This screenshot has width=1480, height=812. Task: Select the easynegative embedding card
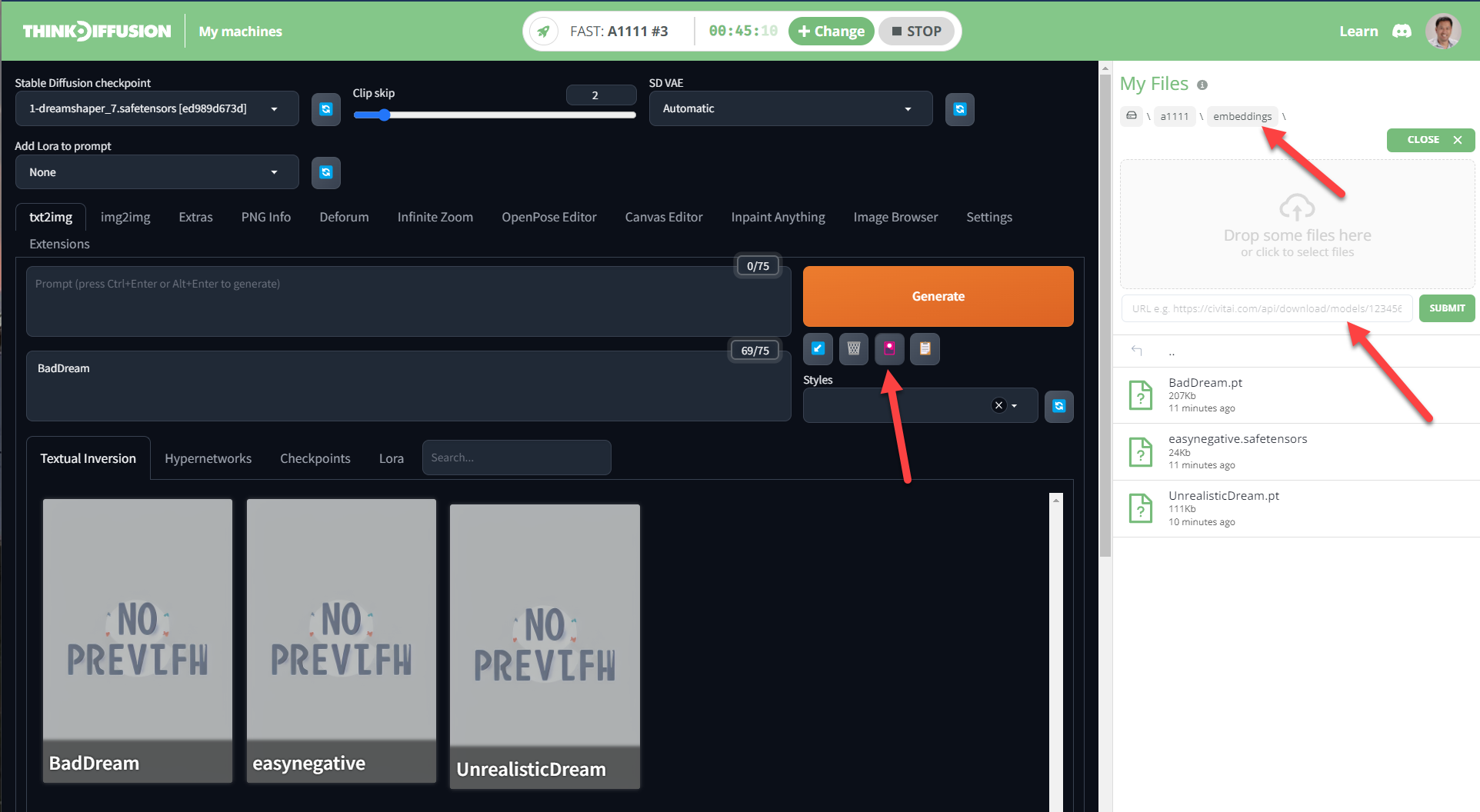tap(342, 641)
